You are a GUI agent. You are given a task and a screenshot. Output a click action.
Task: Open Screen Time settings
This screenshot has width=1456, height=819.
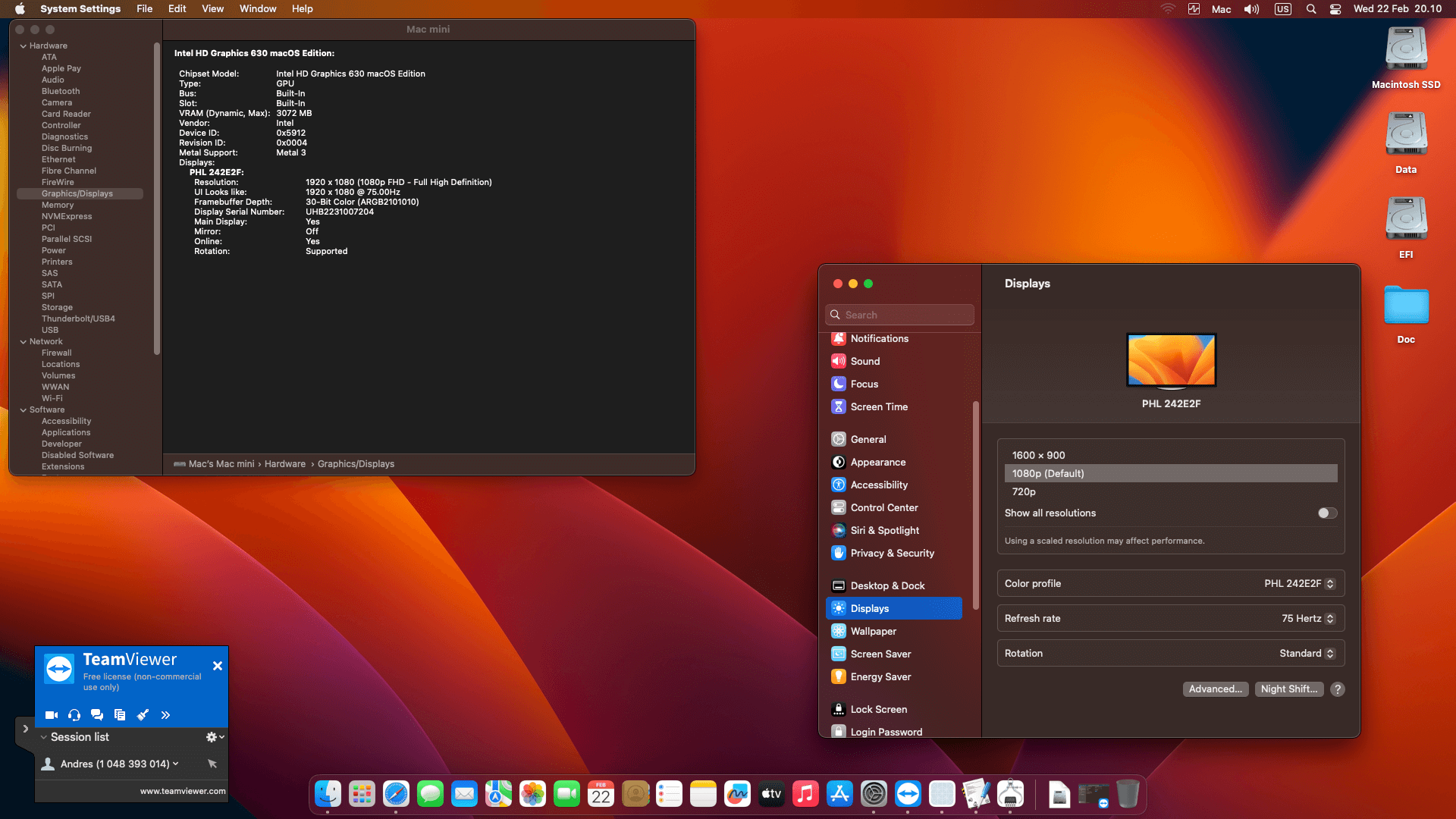coord(893,407)
